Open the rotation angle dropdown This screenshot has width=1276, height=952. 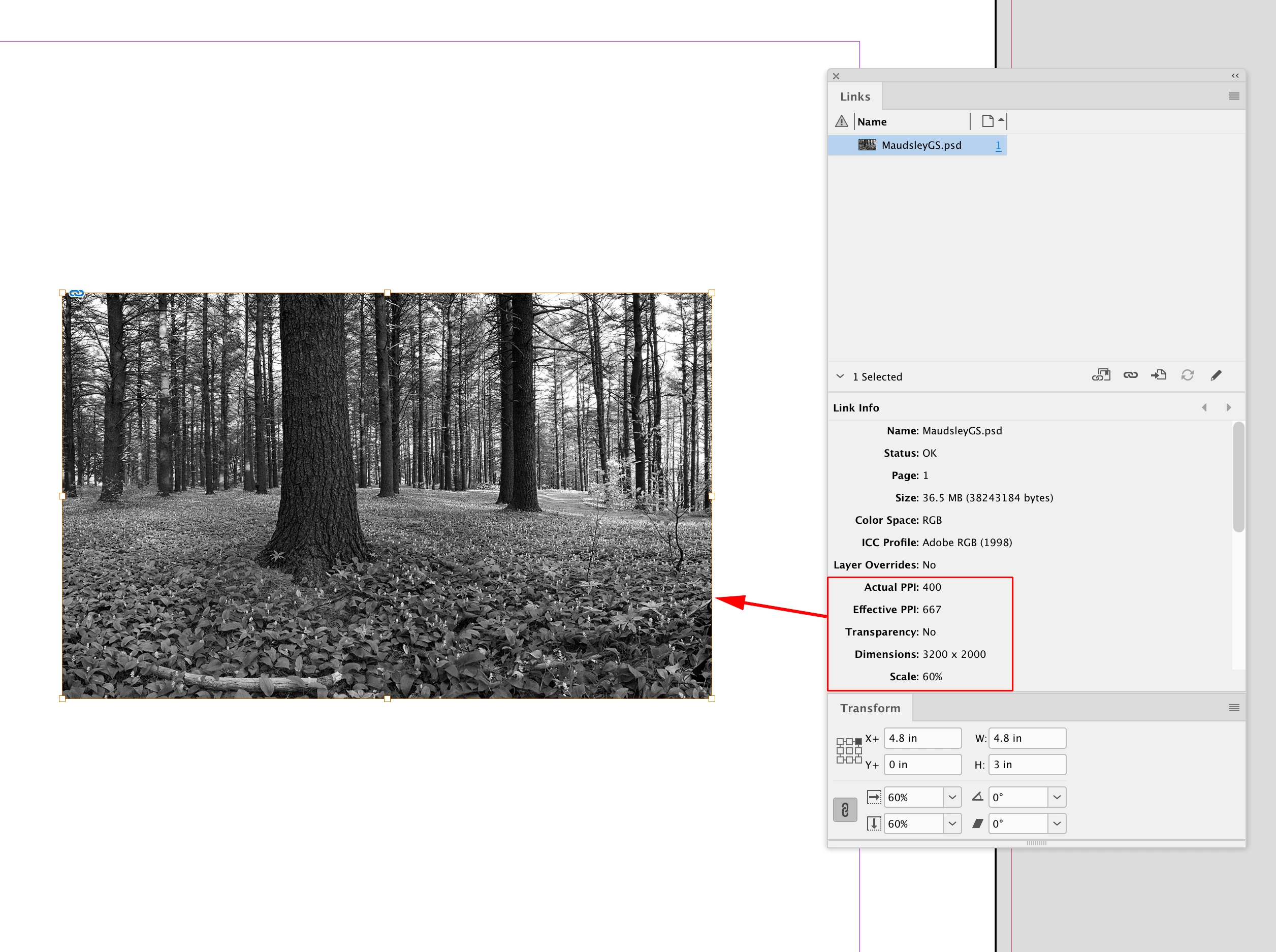[1057, 798]
